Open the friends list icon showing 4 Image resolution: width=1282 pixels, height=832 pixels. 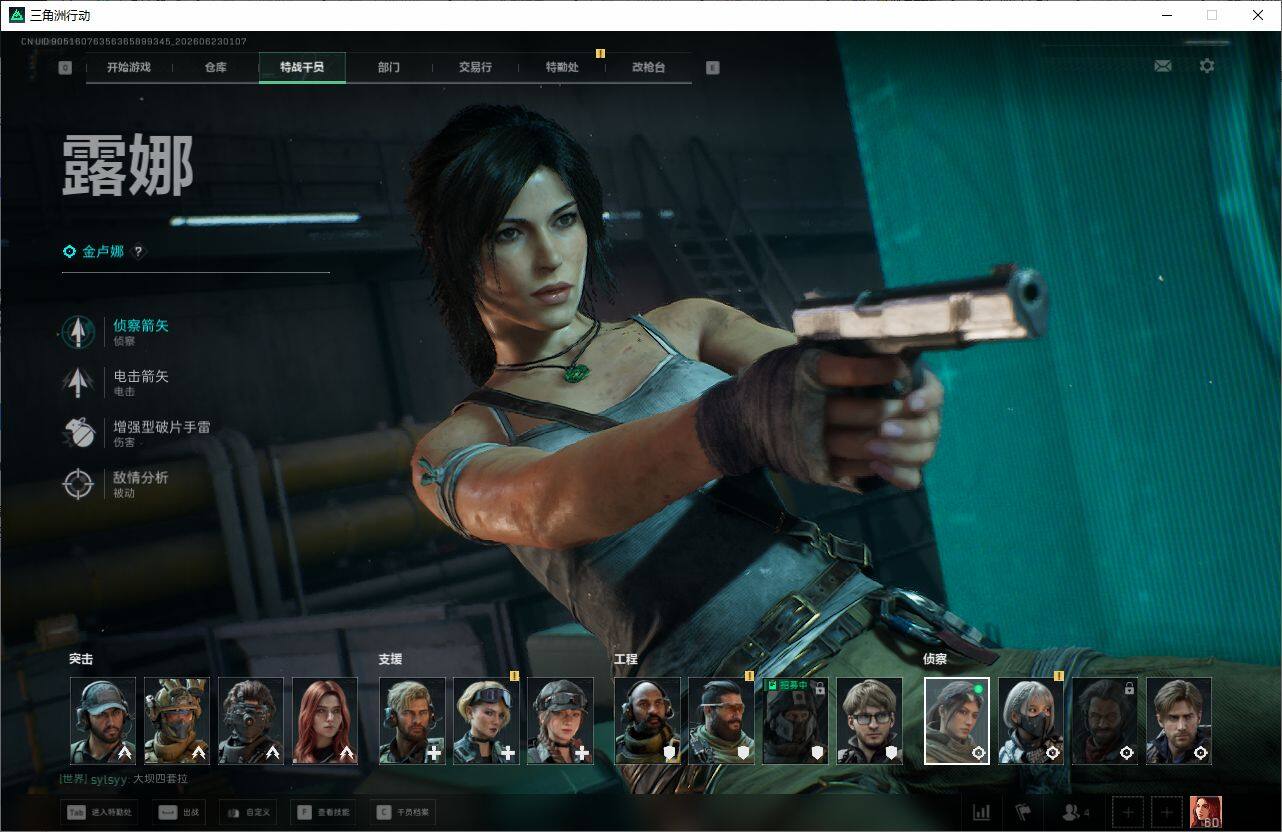[1076, 812]
